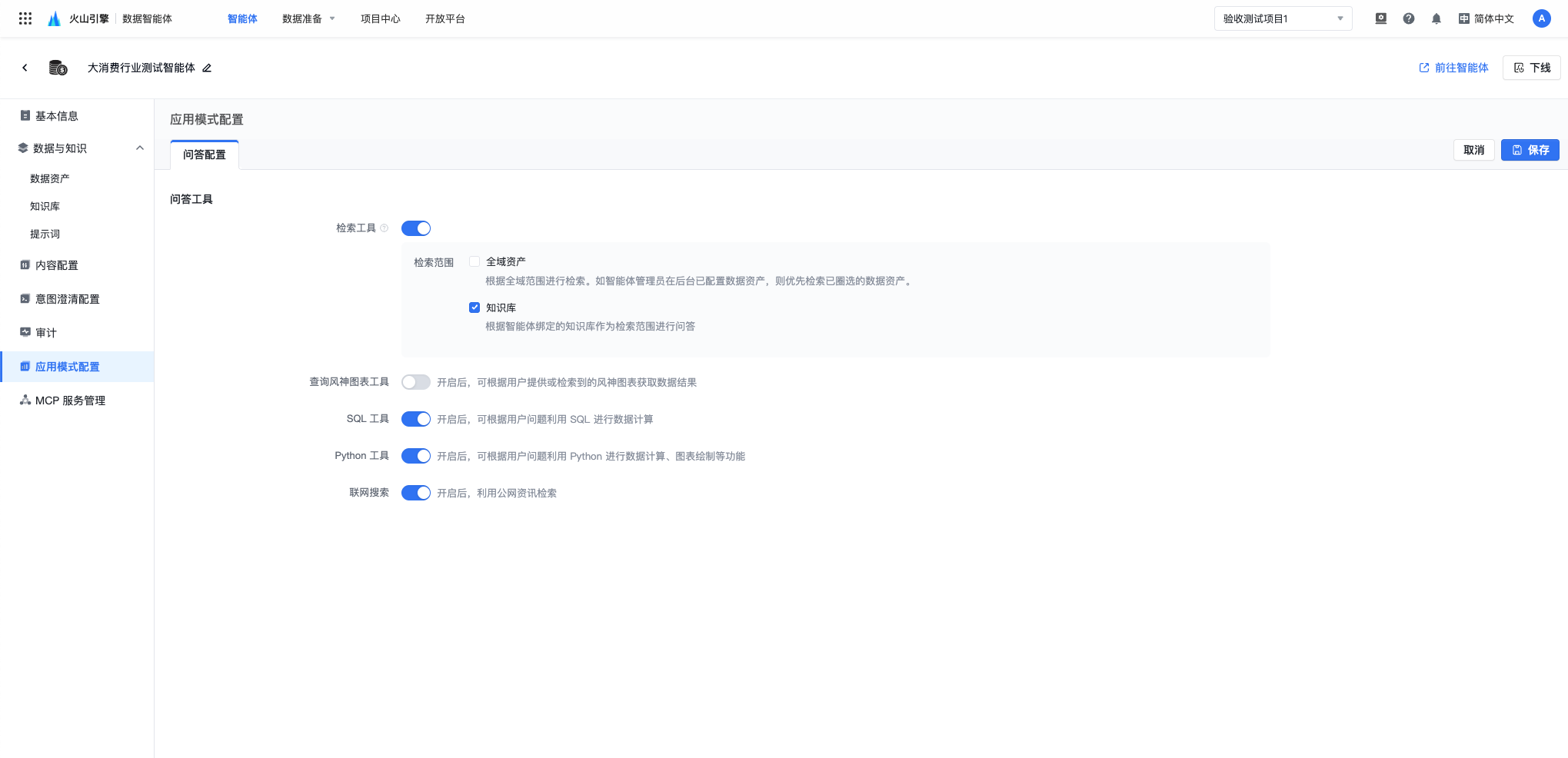1568x758 pixels.
Task: Disable the SQL 工具 switch
Action: click(x=416, y=419)
